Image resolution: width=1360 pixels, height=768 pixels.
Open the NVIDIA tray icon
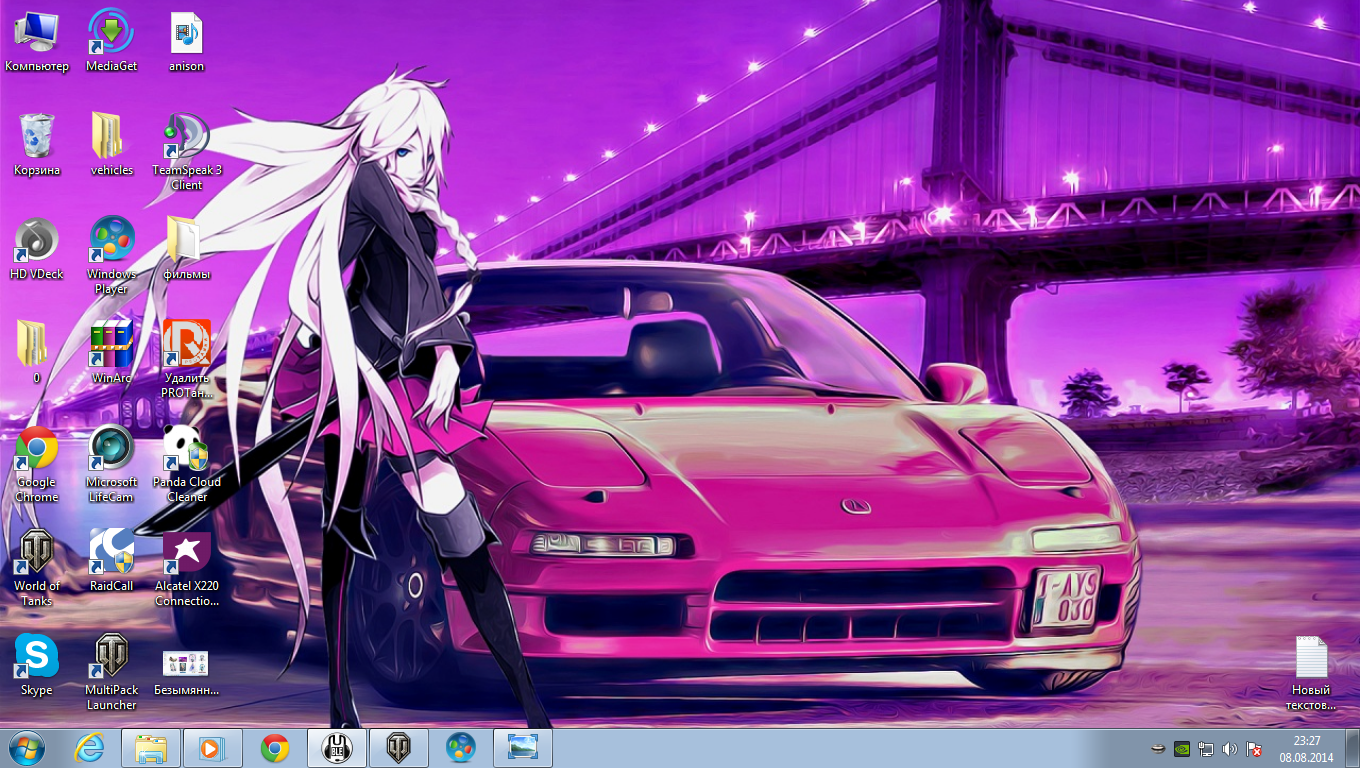[x=1182, y=748]
